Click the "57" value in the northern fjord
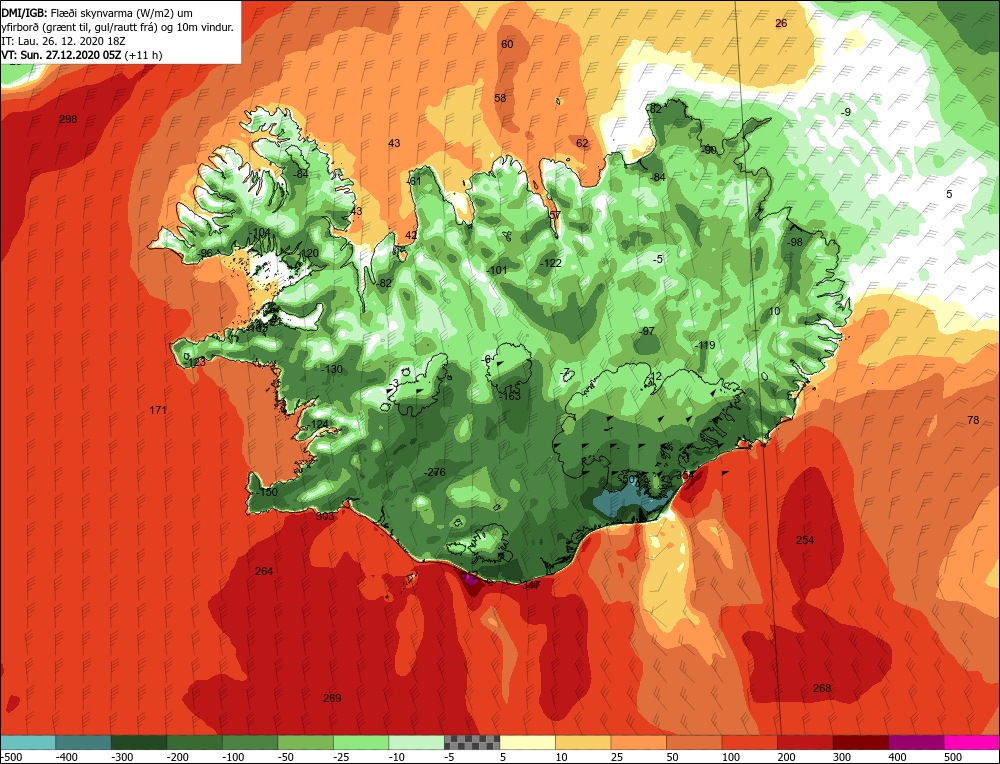The image size is (1000, 764). (555, 215)
